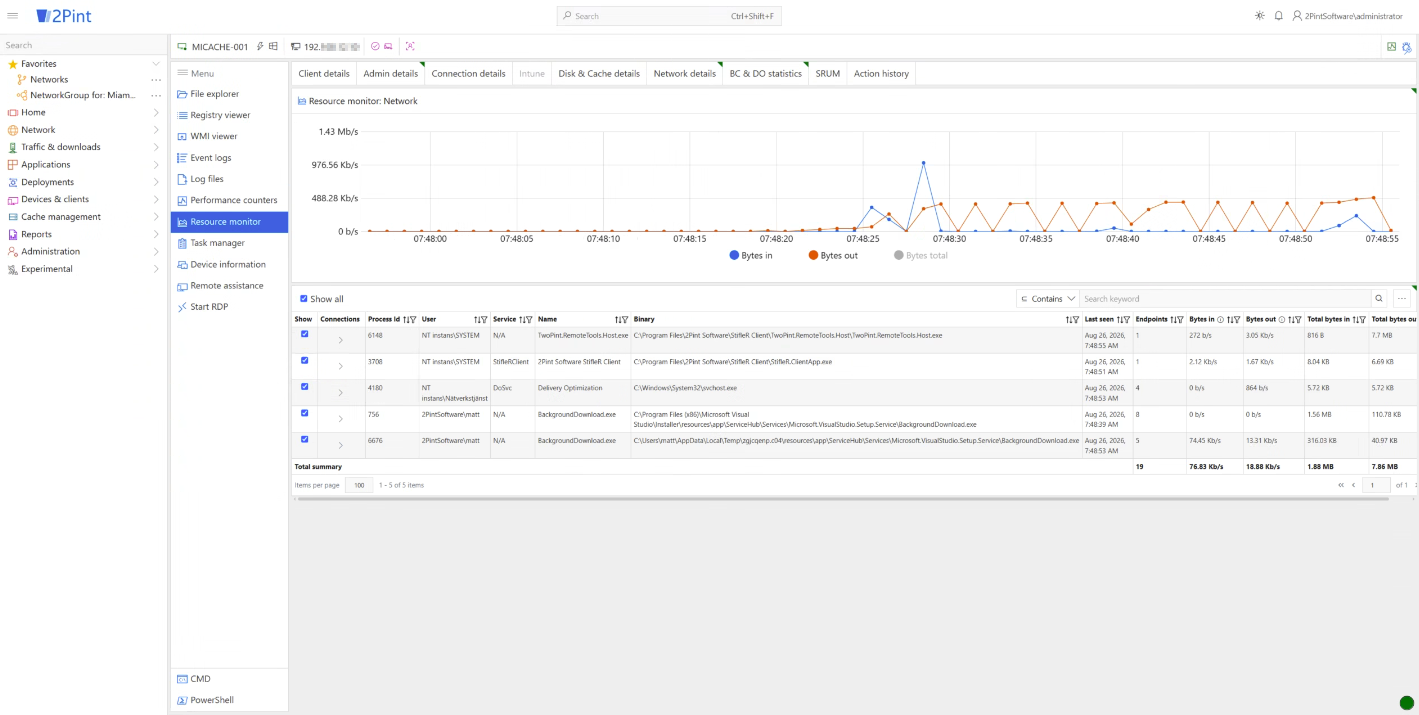The width and height of the screenshot is (1419, 715).
Task: Go to first page of table
Action: pyautogui.click(x=1341, y=485)
